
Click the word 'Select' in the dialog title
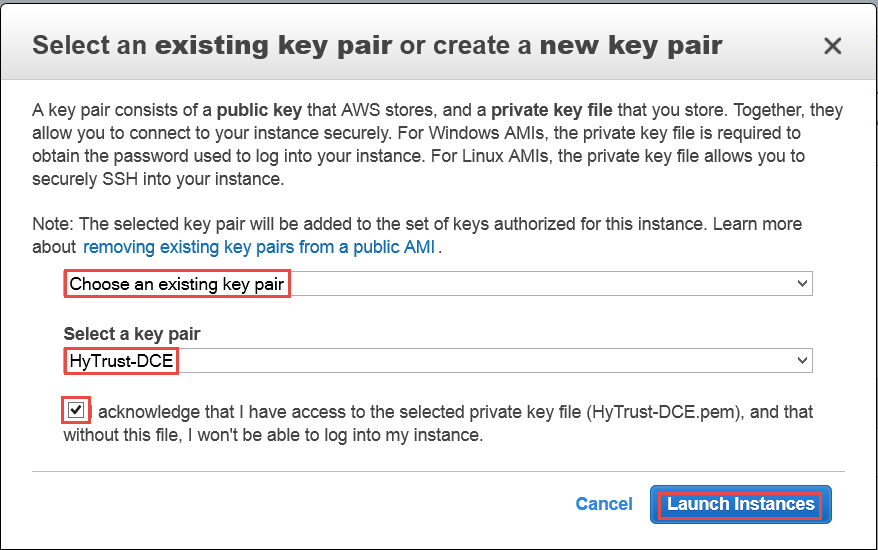(x=76, y=46)
